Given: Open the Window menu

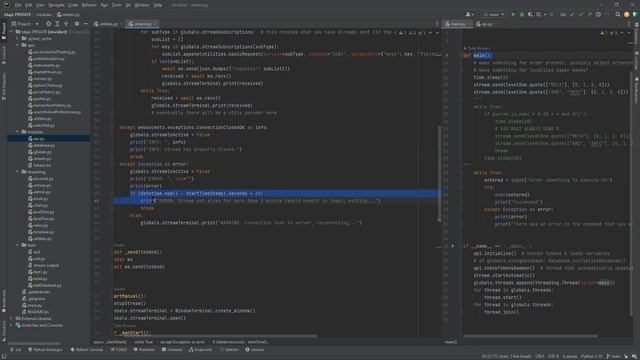Looking at the screenshot, I should (142, 5).
